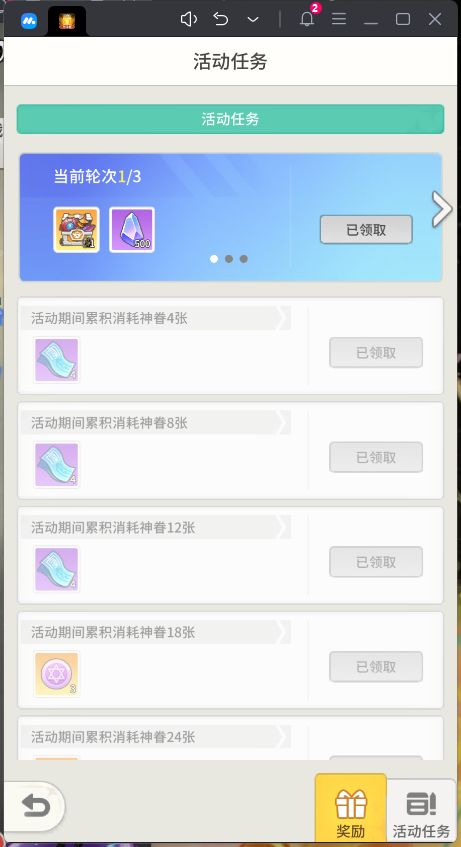Image resolution: width=461 pixels, height=847 pixels.
Task: Open the hamburger menu in title bar
Action: click(x=339, y=19)
